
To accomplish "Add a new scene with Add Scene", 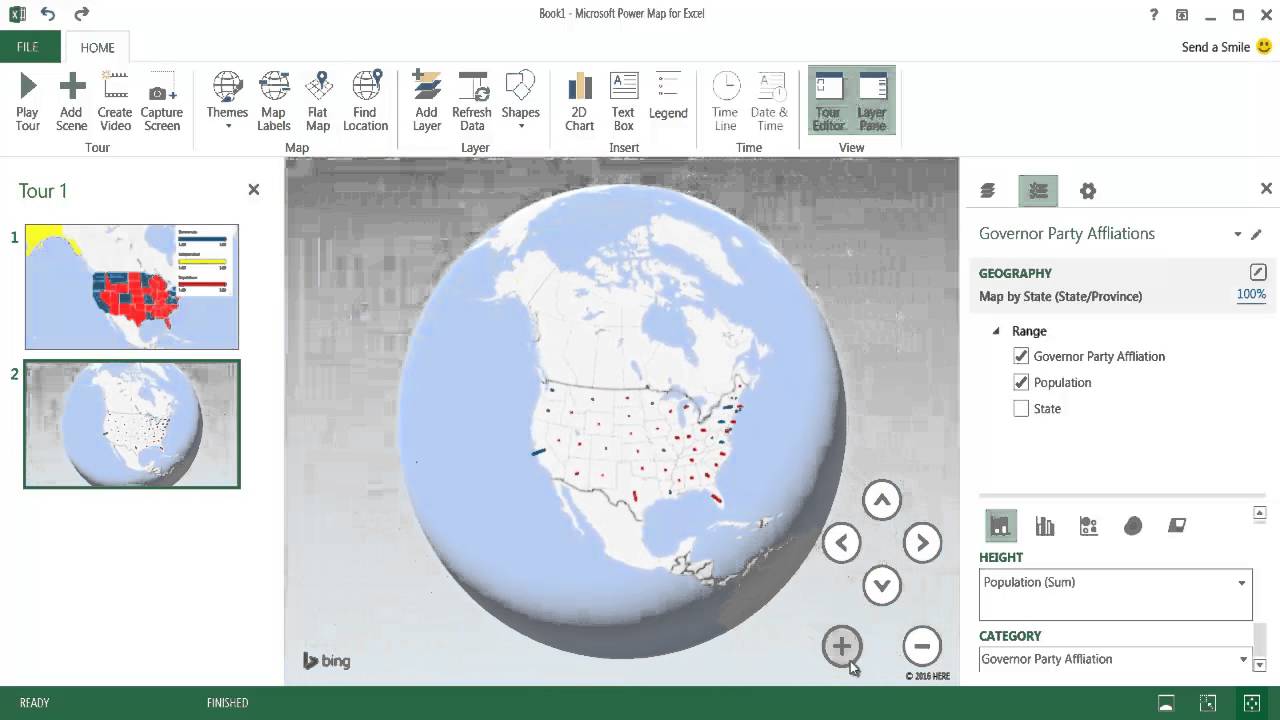I will click(71, 102).
